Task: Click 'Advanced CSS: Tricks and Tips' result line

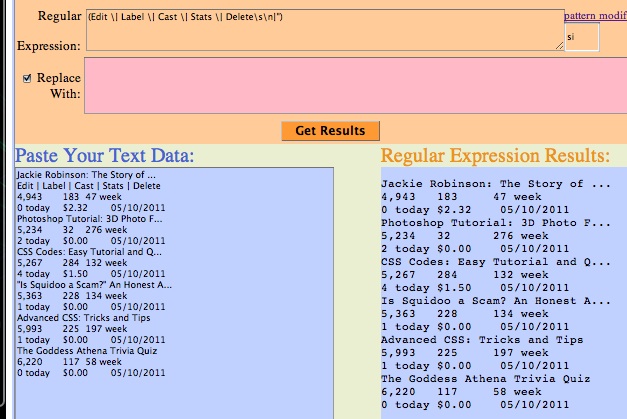Action: pyautogui.click(x=482, y=340)
